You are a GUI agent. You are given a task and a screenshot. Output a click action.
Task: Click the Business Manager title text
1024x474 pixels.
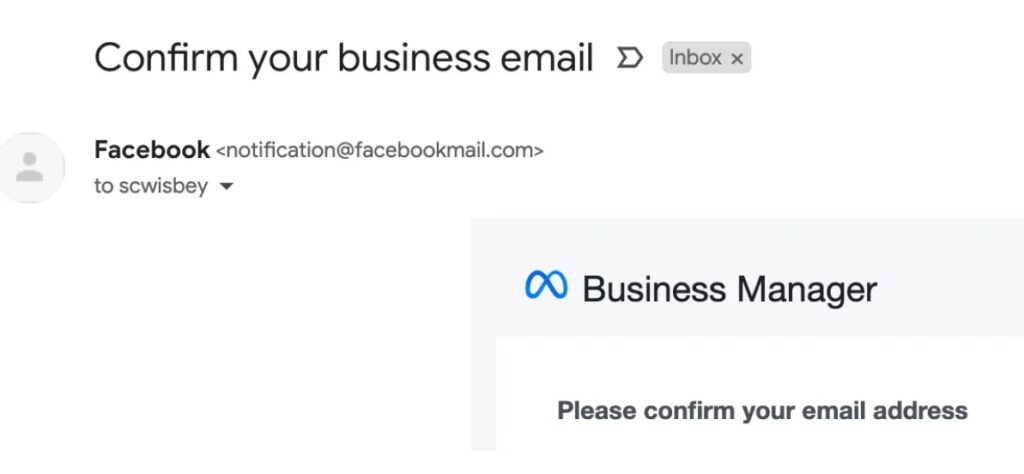pyautogui.click(x=729, y=289)
